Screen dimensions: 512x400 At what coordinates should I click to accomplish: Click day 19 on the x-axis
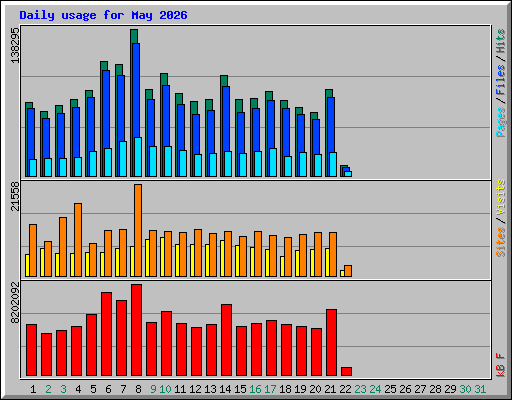[300, 389]
